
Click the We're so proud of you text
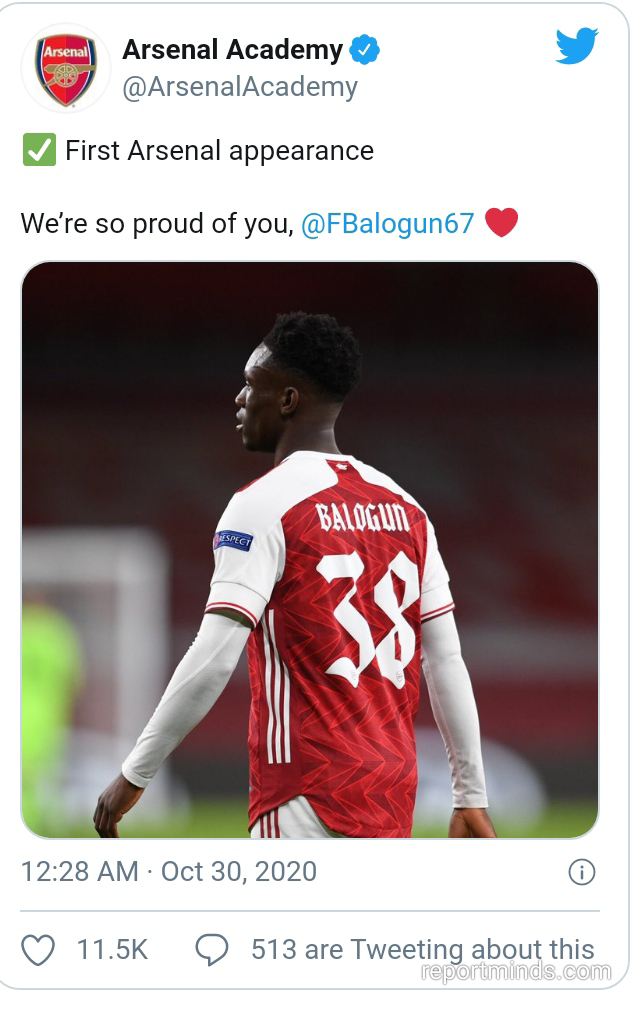point(157,223)
